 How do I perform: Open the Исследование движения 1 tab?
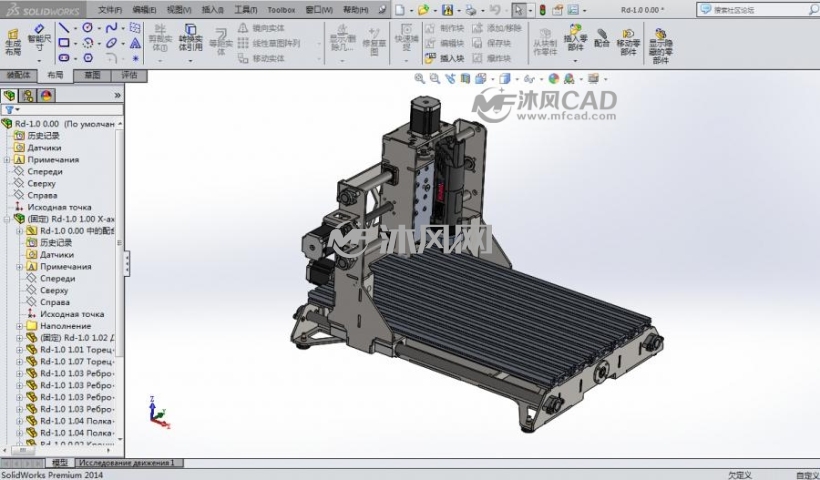[129, 463]
